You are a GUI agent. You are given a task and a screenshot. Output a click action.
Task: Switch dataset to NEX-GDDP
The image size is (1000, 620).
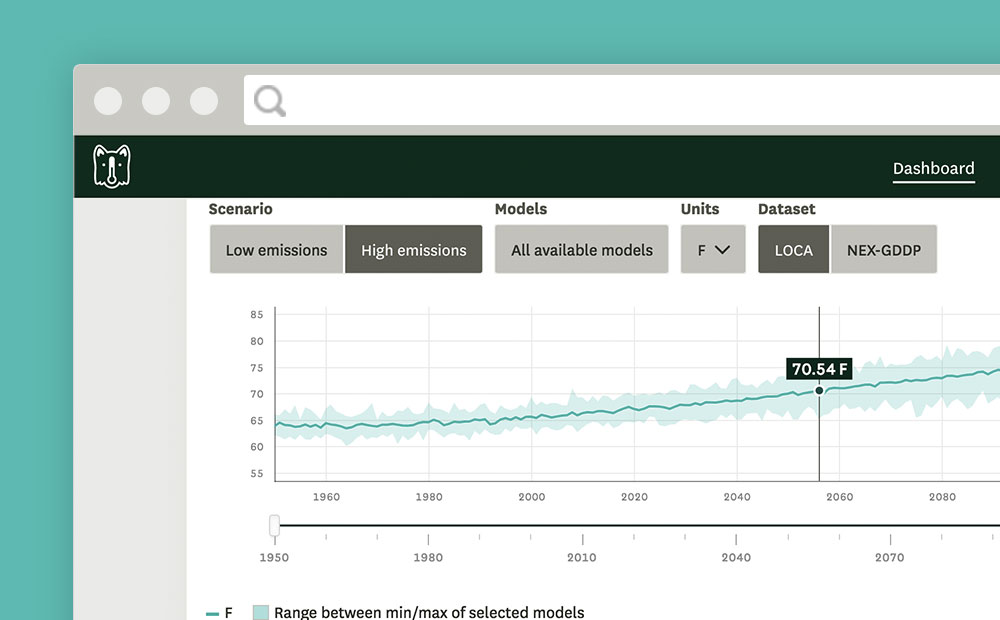[883, 250]
